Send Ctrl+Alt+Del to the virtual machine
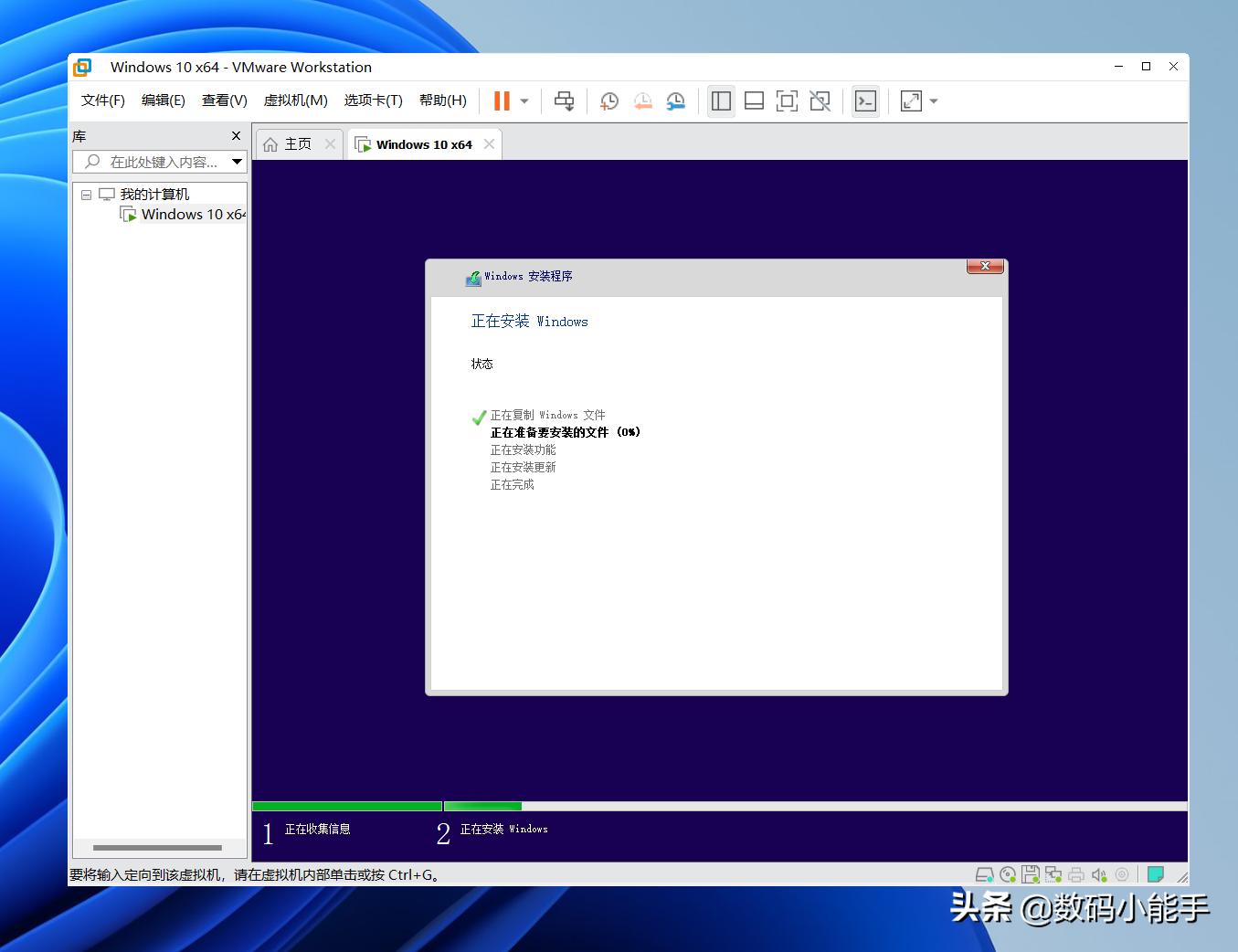This screenshot has width=1238, height=952. click(x=564, y=100)
